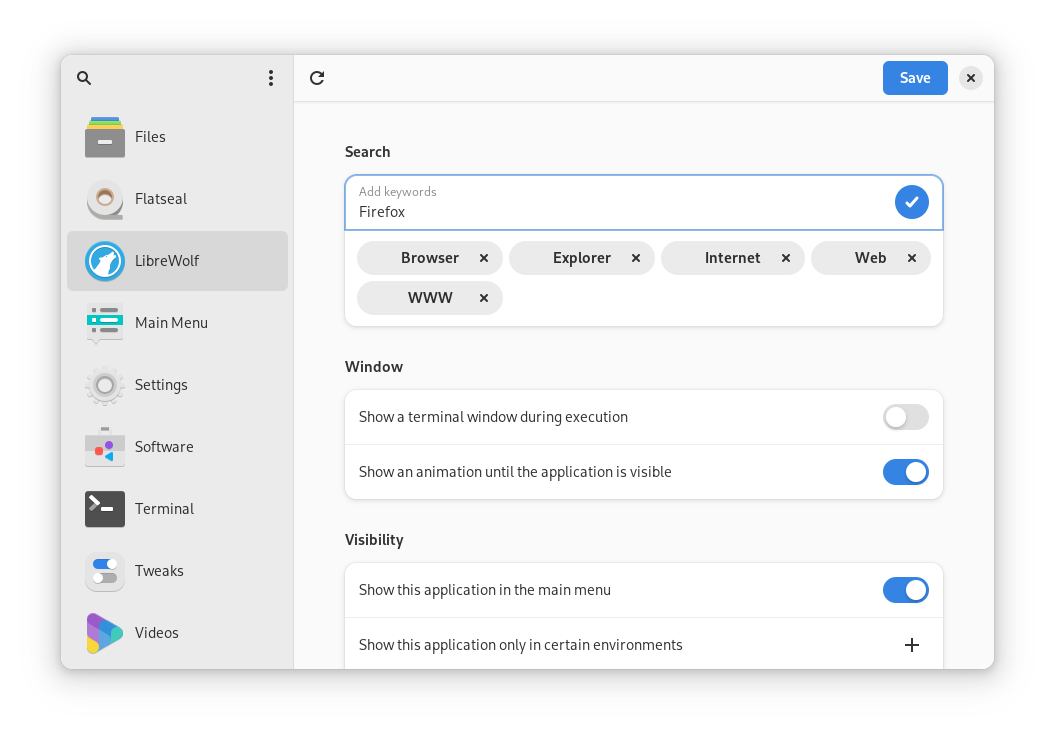Remove the Internet keyword tag
This screenshot has width=1055, height=736.
(x=785, y=258)
